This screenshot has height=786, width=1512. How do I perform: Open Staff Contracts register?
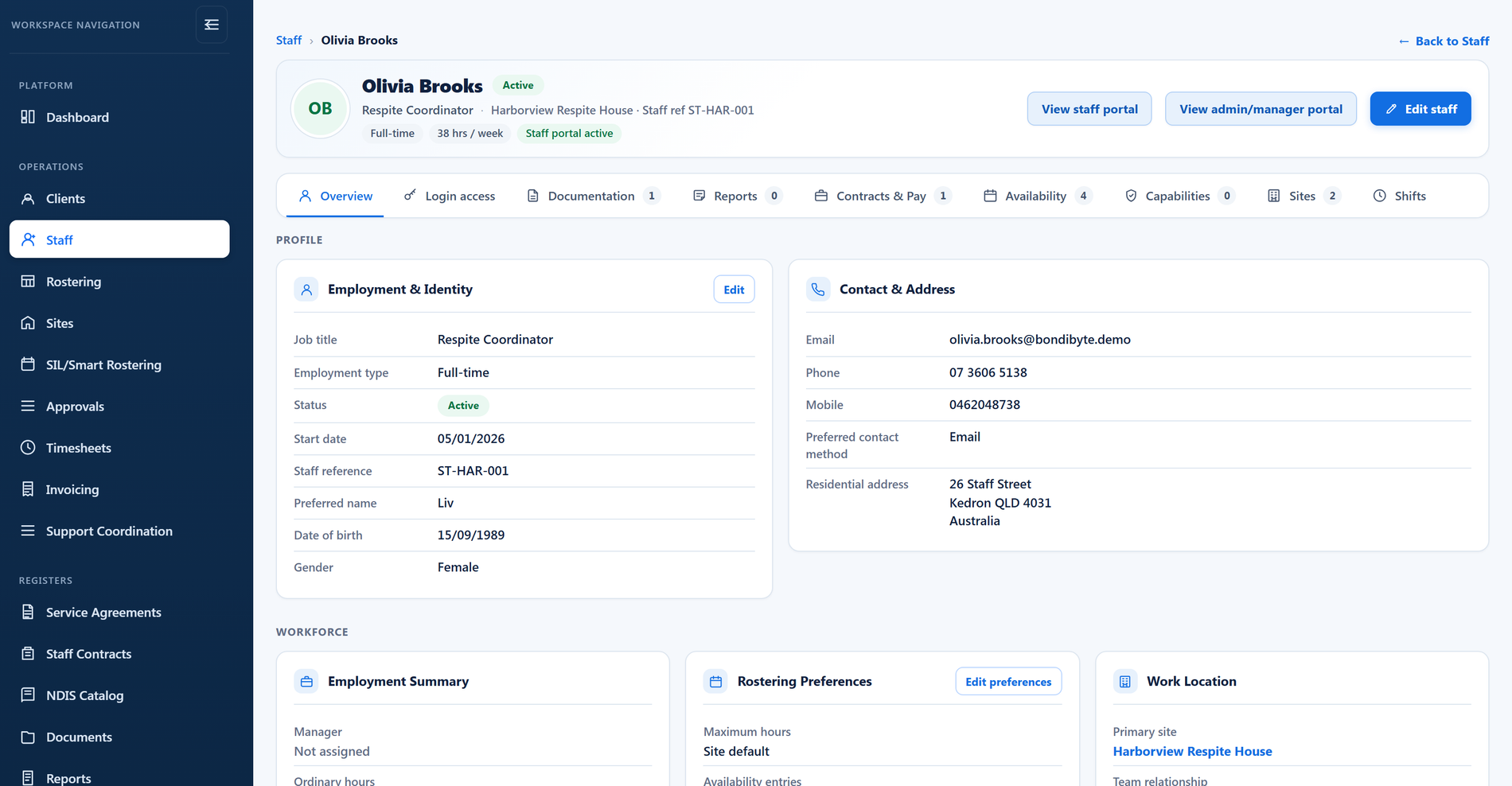click(119, 654)
